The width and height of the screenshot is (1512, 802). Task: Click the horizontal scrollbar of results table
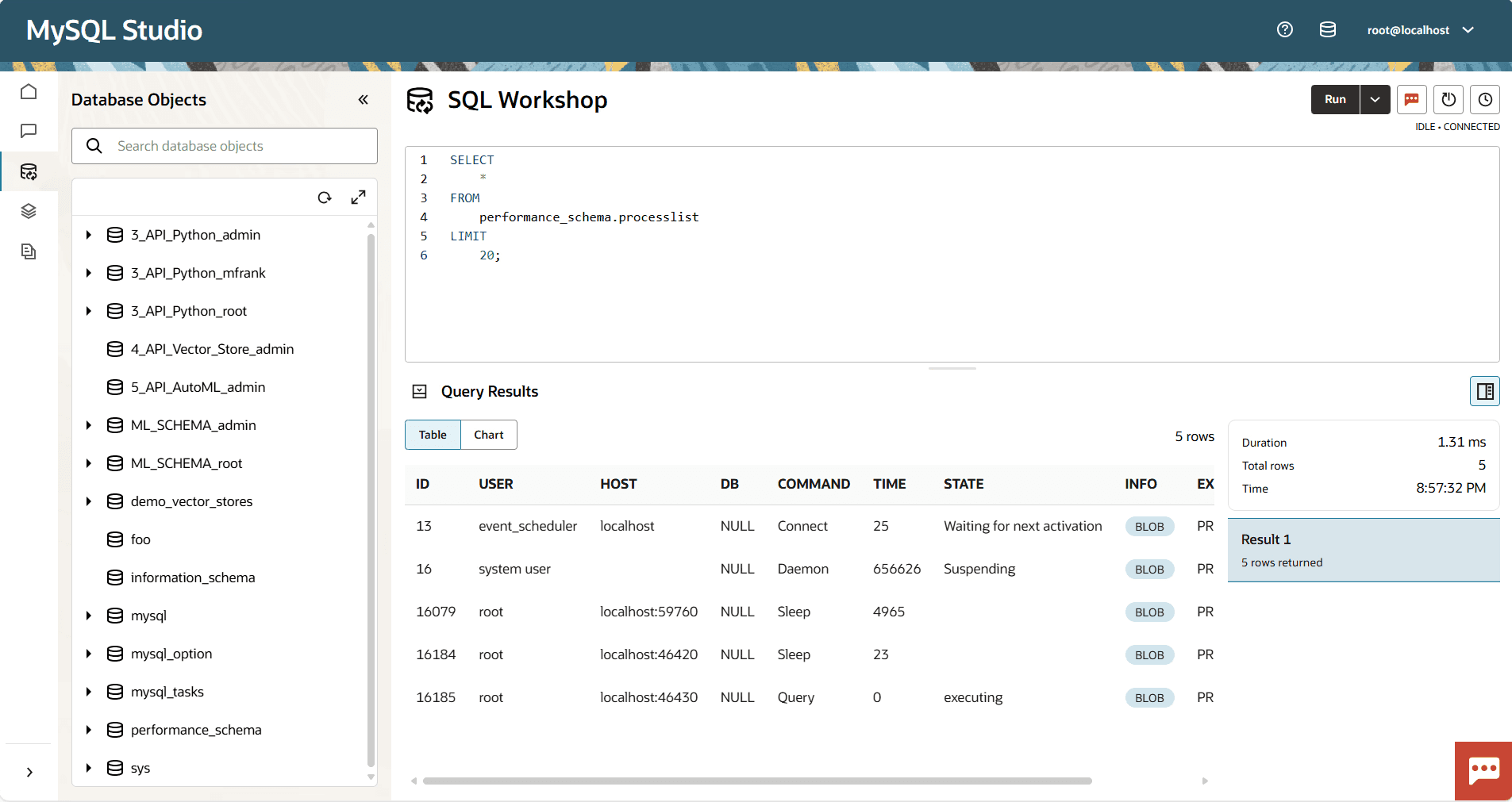757,781
